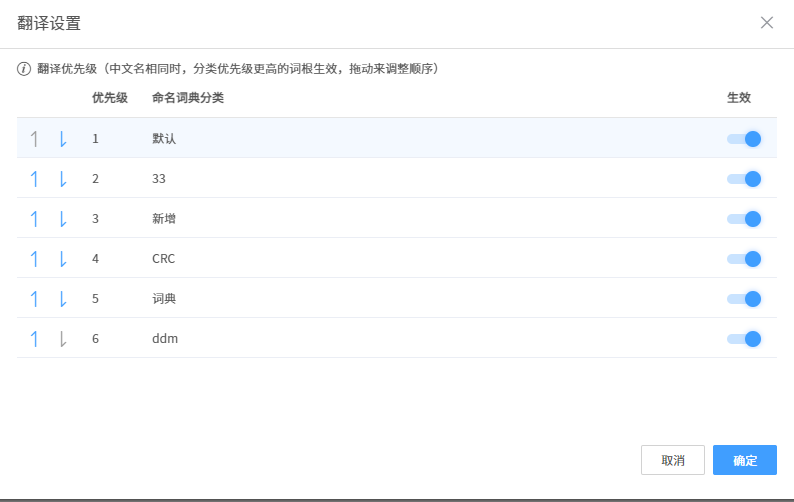The height and width of the screenshot is (502, 794).
Task: Click priority number 6 in ddm row
Action: pyautogui.click(x=95, y=338)
